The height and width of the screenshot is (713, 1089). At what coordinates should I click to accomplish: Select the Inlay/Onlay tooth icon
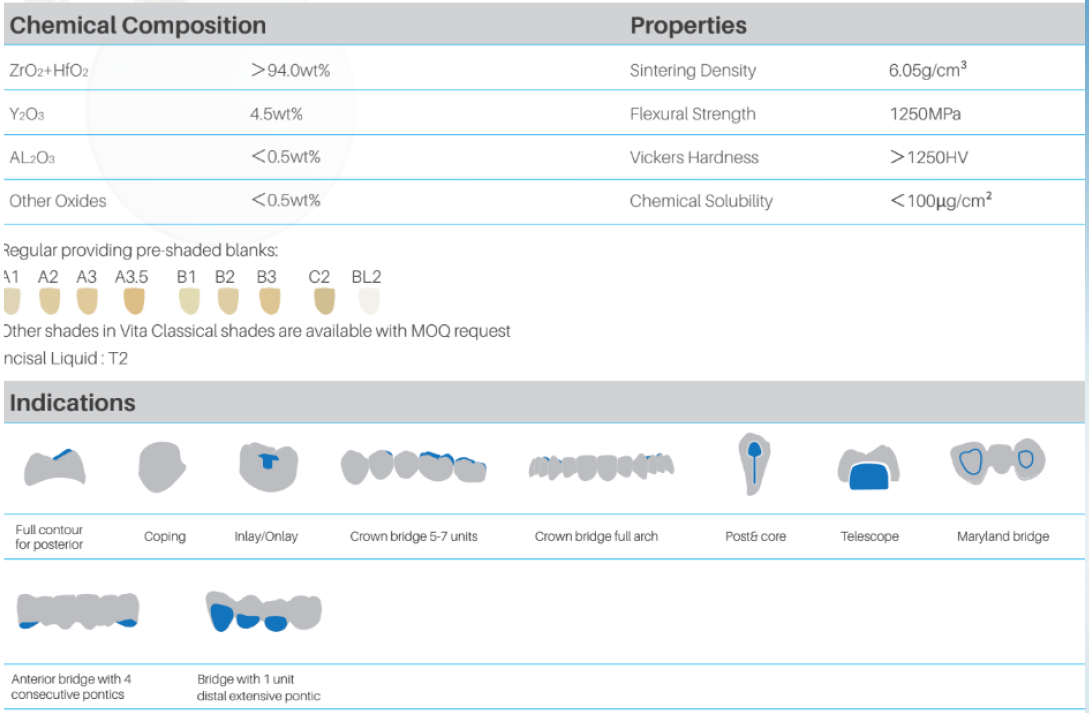pyautogui.click(x=268, y=467)
